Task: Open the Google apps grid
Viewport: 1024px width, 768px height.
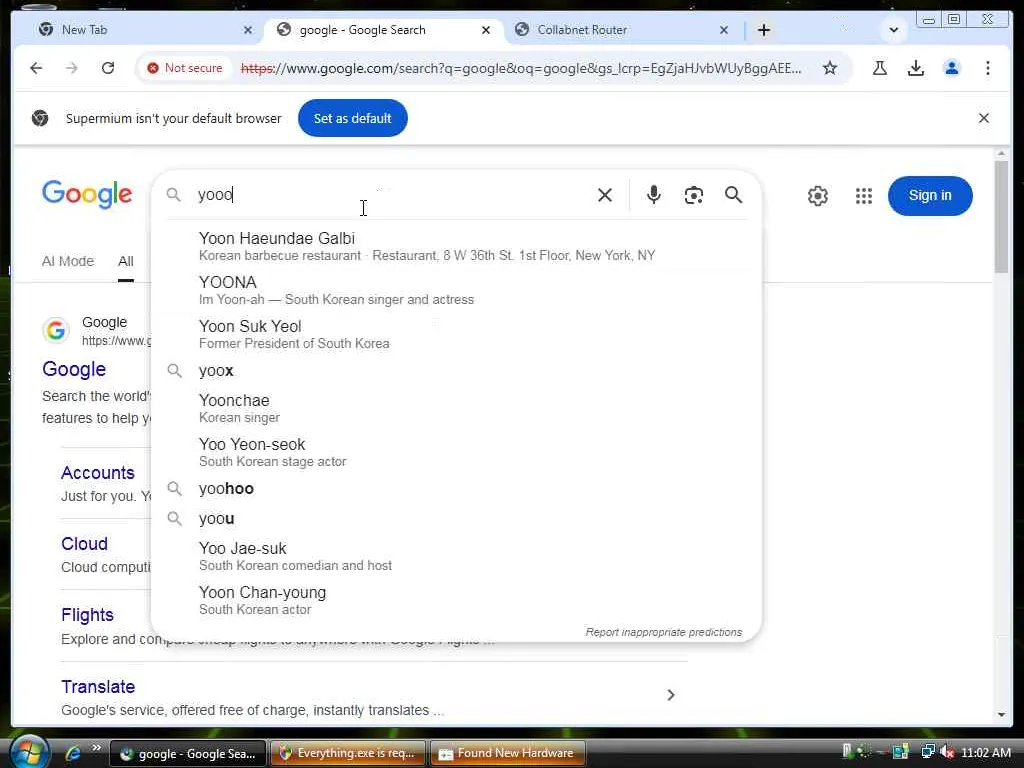Action: [x=863, y=195]
